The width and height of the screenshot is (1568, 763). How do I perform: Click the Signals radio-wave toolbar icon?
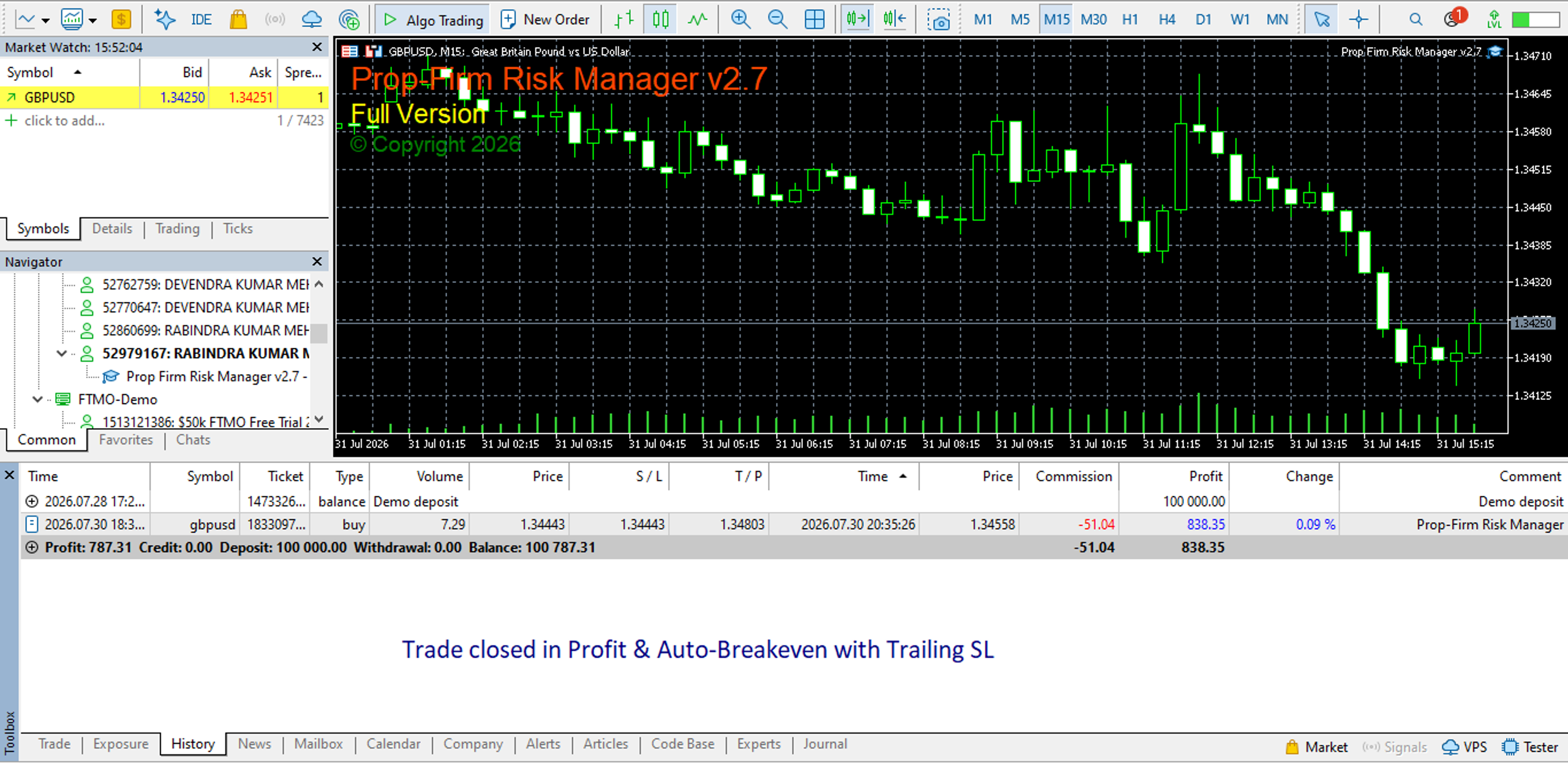pyautogui.click(x=275, y=20)
